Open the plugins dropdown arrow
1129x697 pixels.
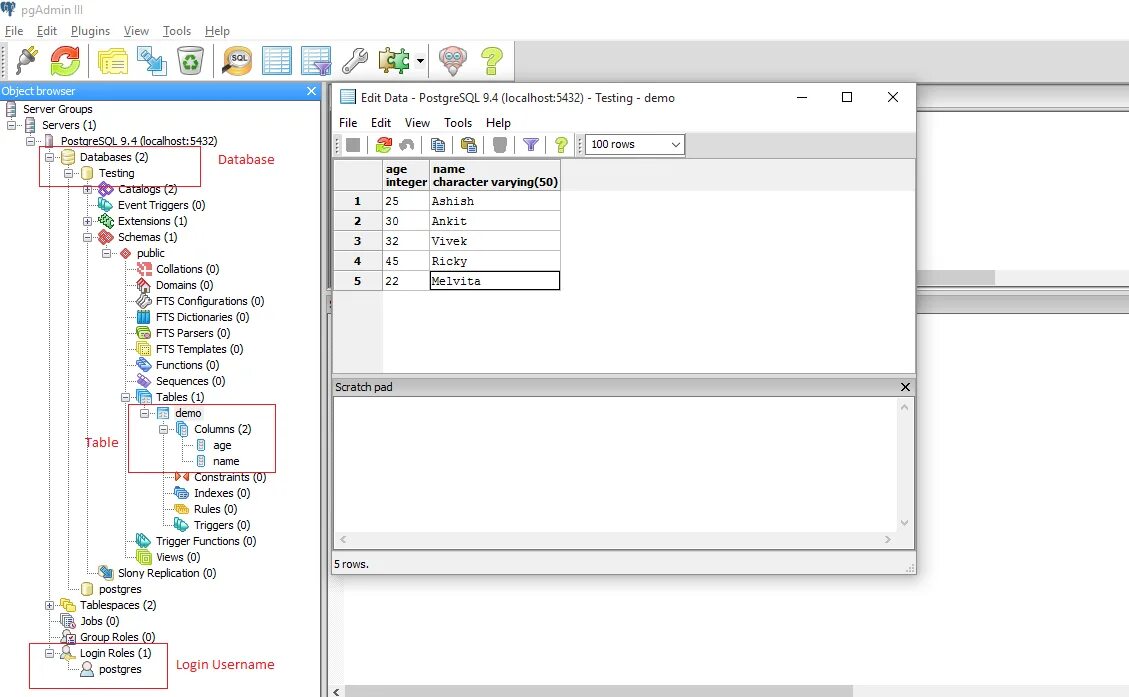pyautogui.click(x=420, y=61)
